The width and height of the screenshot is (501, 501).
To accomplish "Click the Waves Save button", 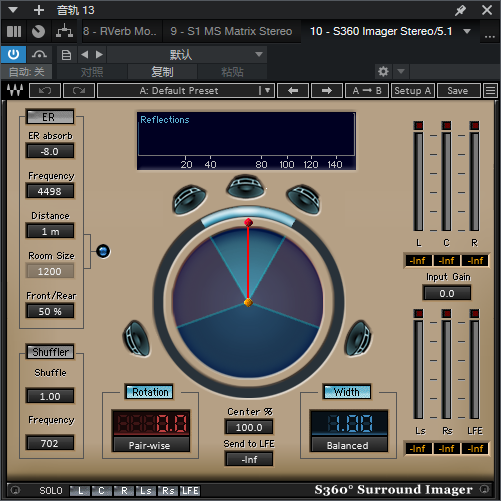I will 458,90.
